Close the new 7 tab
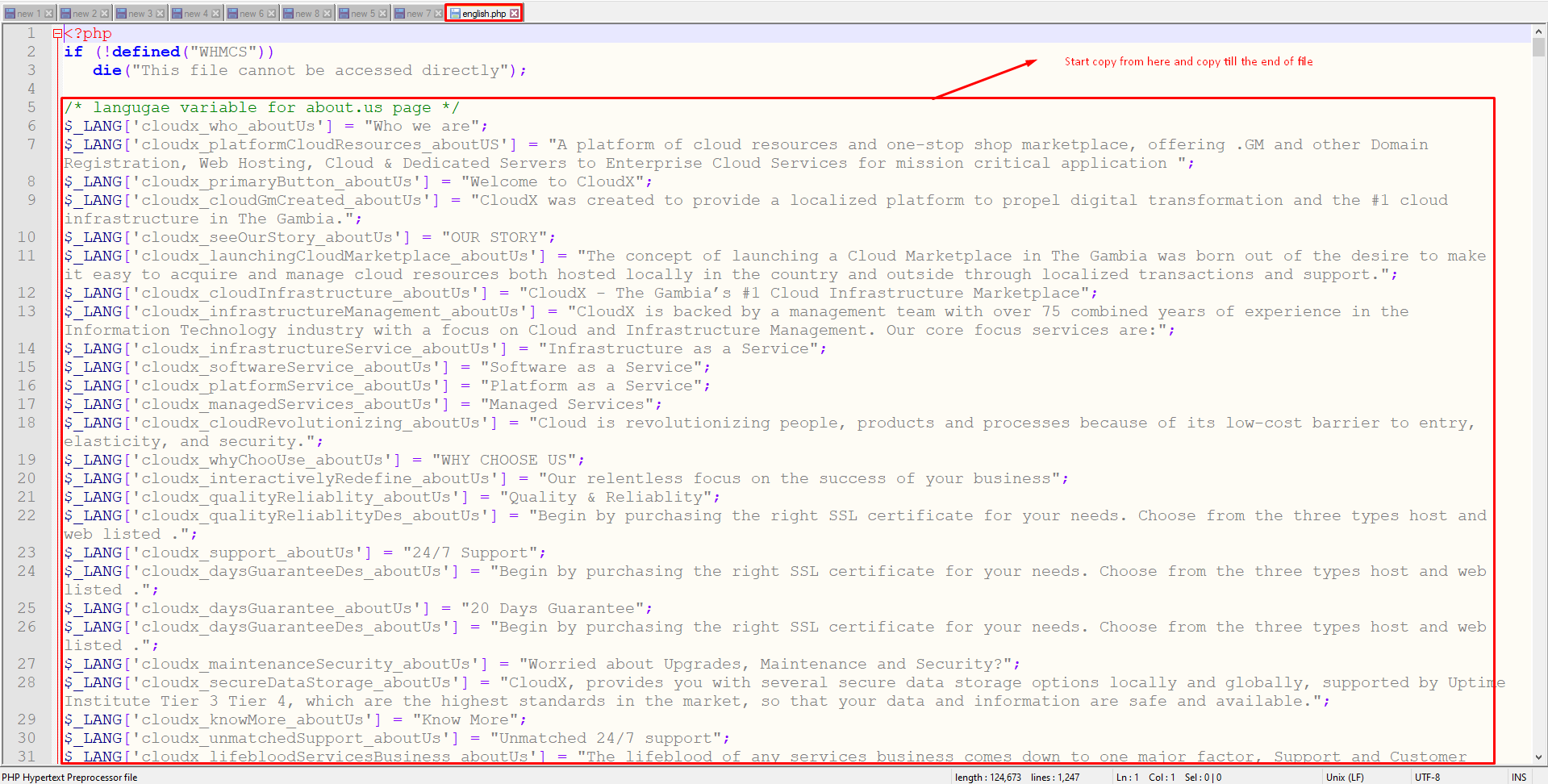The height and width of the screenshot is (784, 1548). [439, 13]
